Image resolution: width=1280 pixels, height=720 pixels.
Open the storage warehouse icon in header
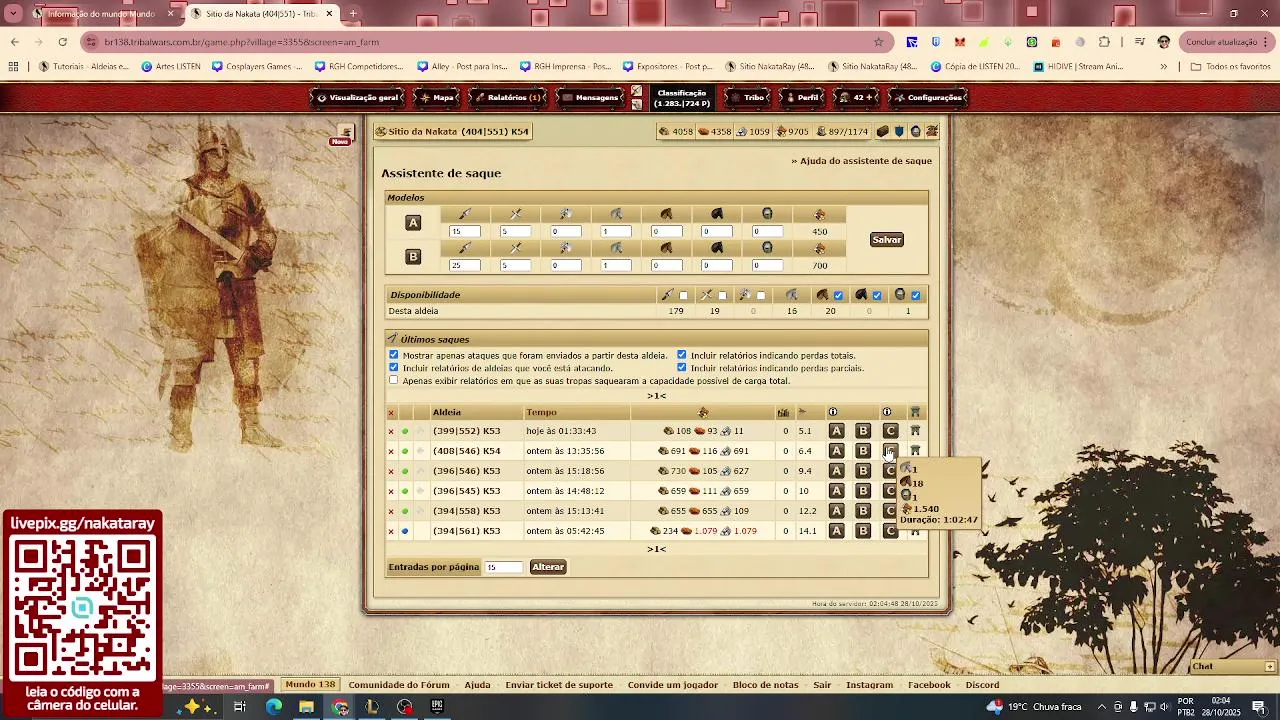(882, 132)
